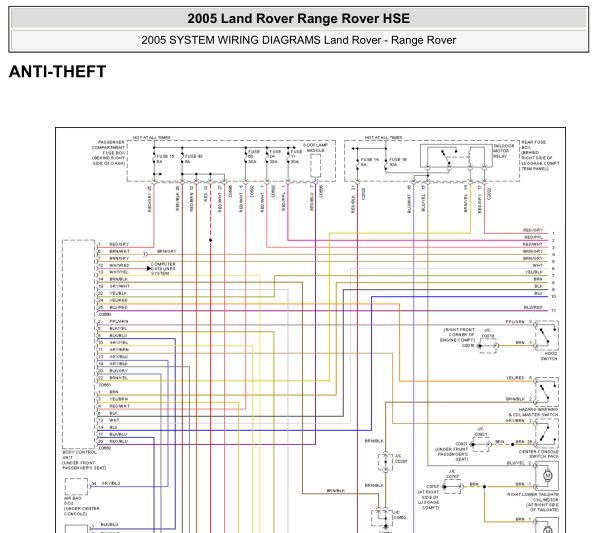This screenshot has height=533, width=603.
Task: Click the arrowhead pointing to COMPUTER DATA LINES
Action: point(148,268)
